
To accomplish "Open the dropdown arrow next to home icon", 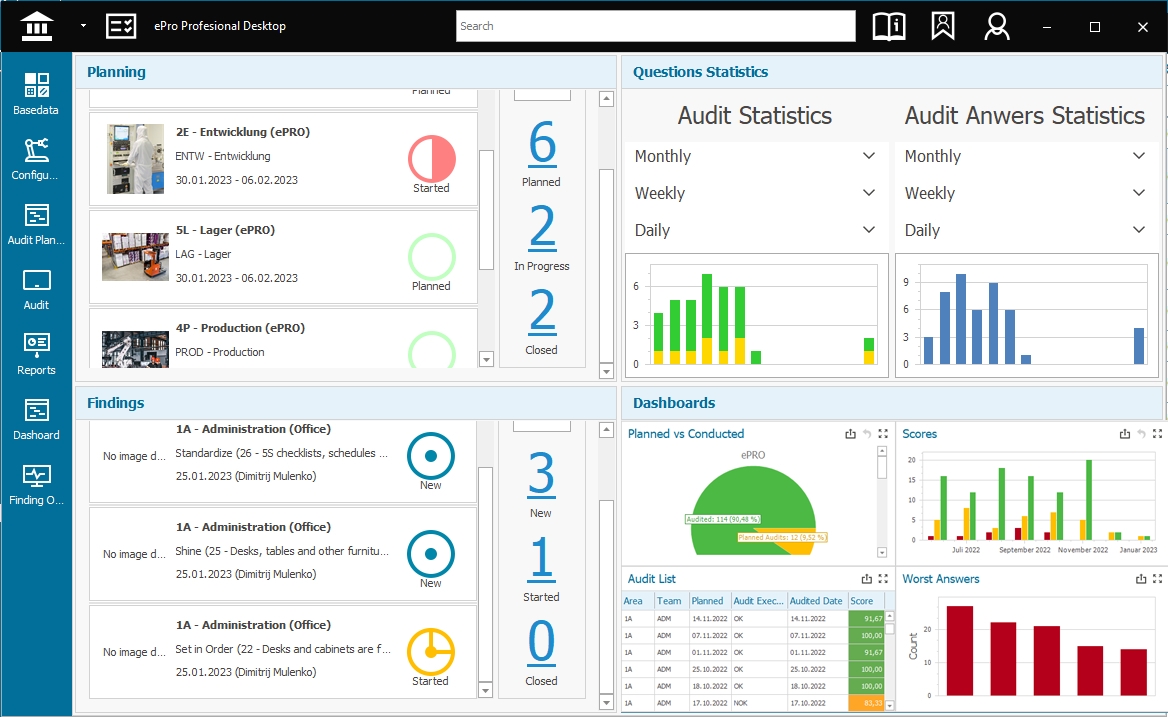I will coord(84,26).
